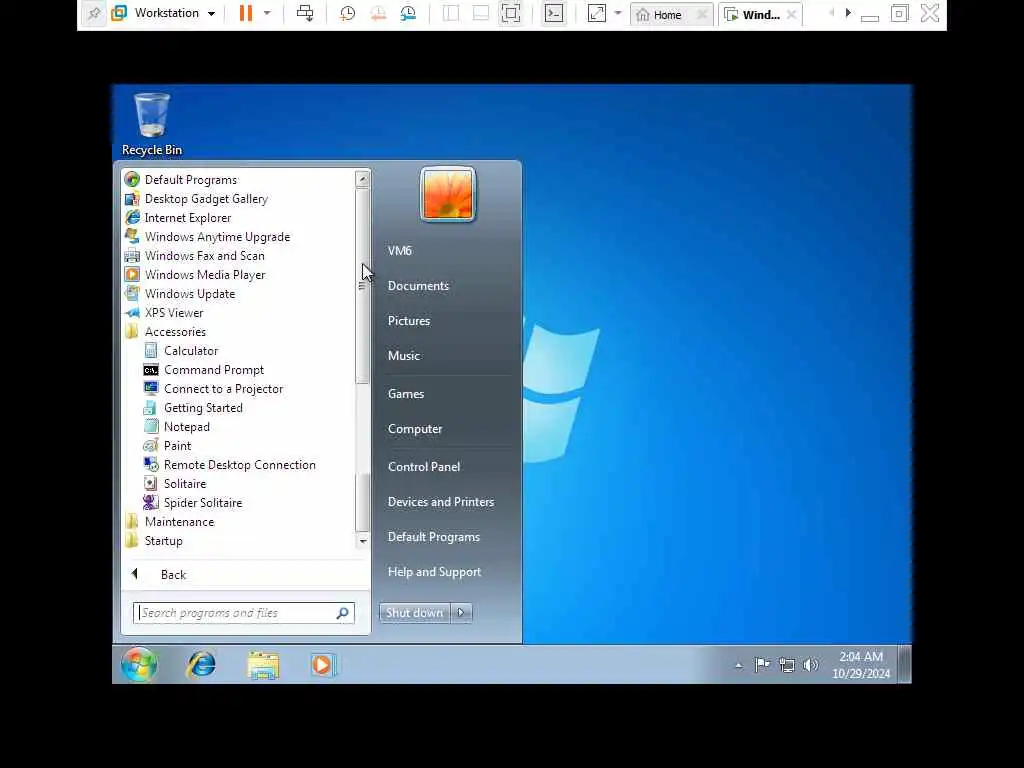This screenshot has height=768, width=1024.
Task: Click the next tab arrow
Action: pos(848,12)
